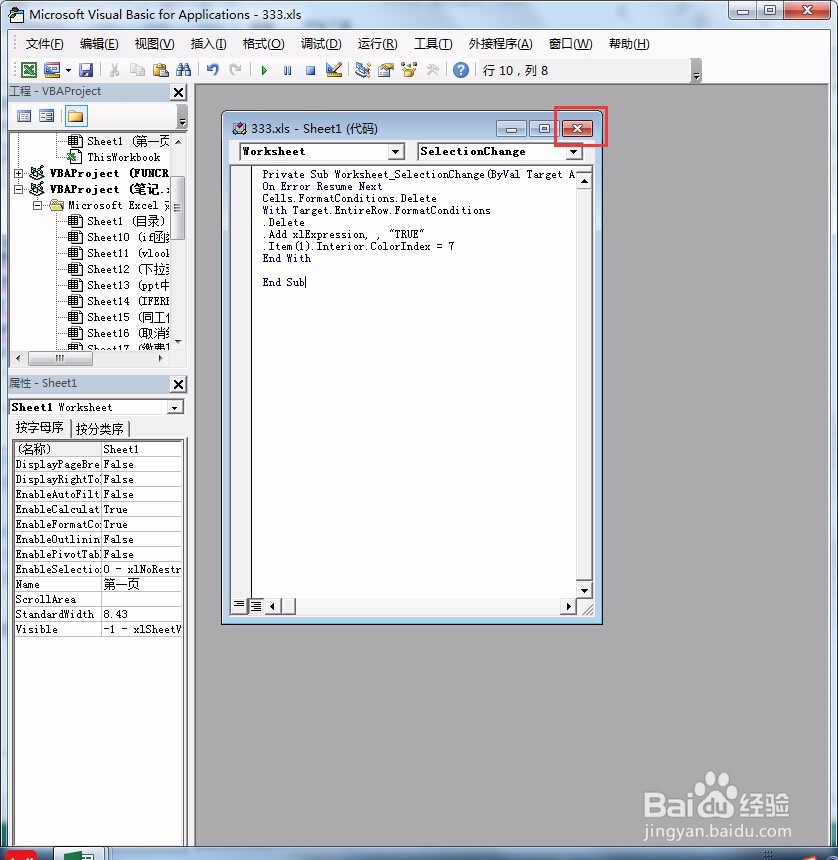Click the View Microsoft Excel toolbar icon
Image resolution: width=838 pixels, height=860 pixels.
[29, 70]
